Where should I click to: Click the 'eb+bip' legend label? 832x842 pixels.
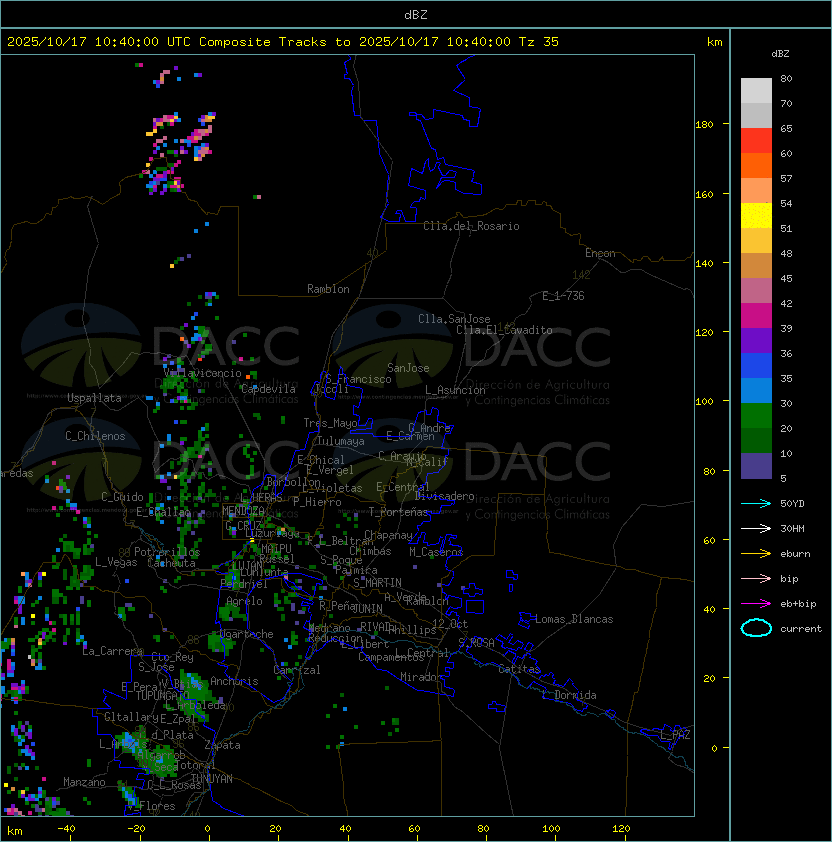(798, 604)
